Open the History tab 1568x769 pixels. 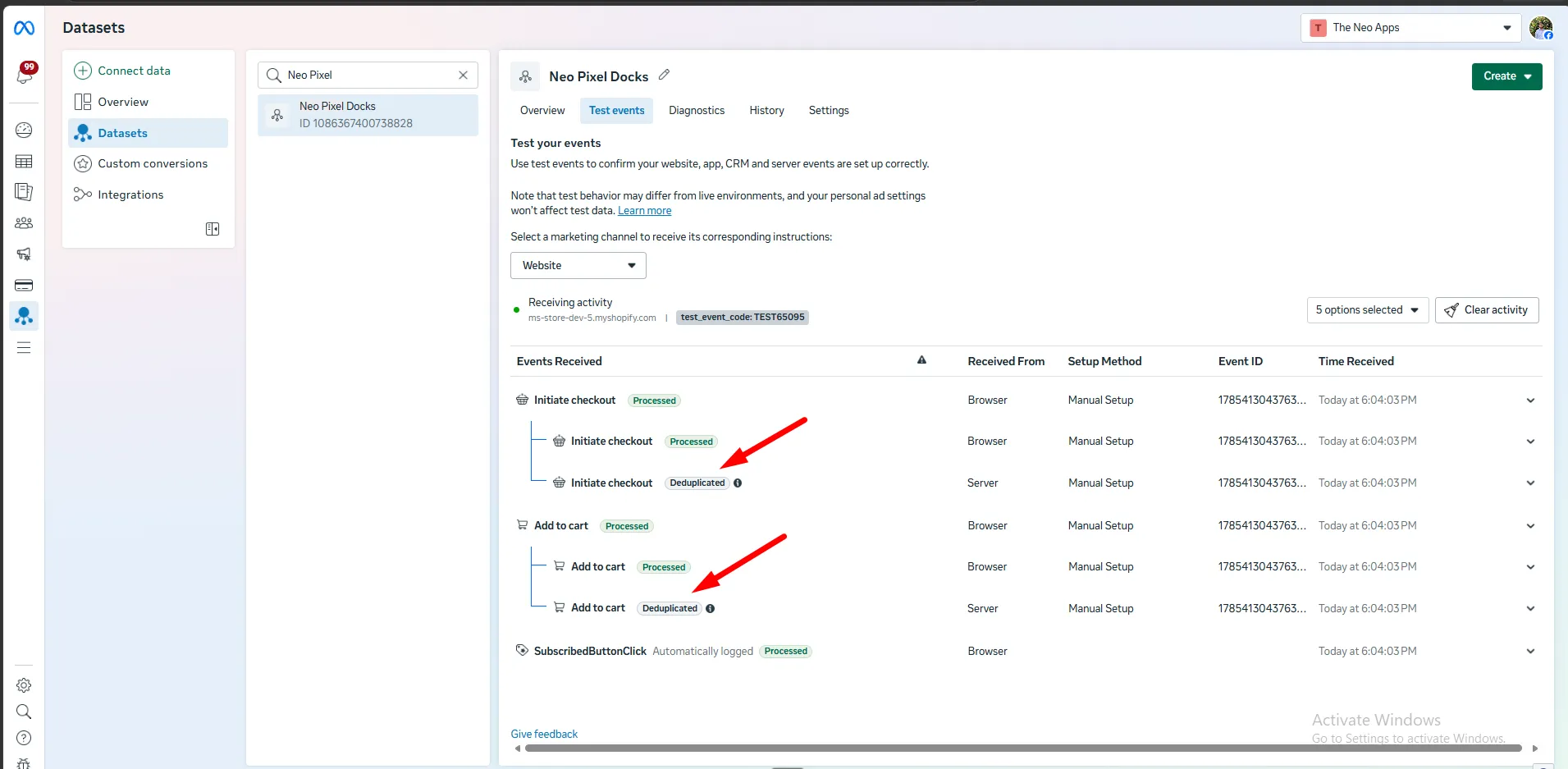766,111
